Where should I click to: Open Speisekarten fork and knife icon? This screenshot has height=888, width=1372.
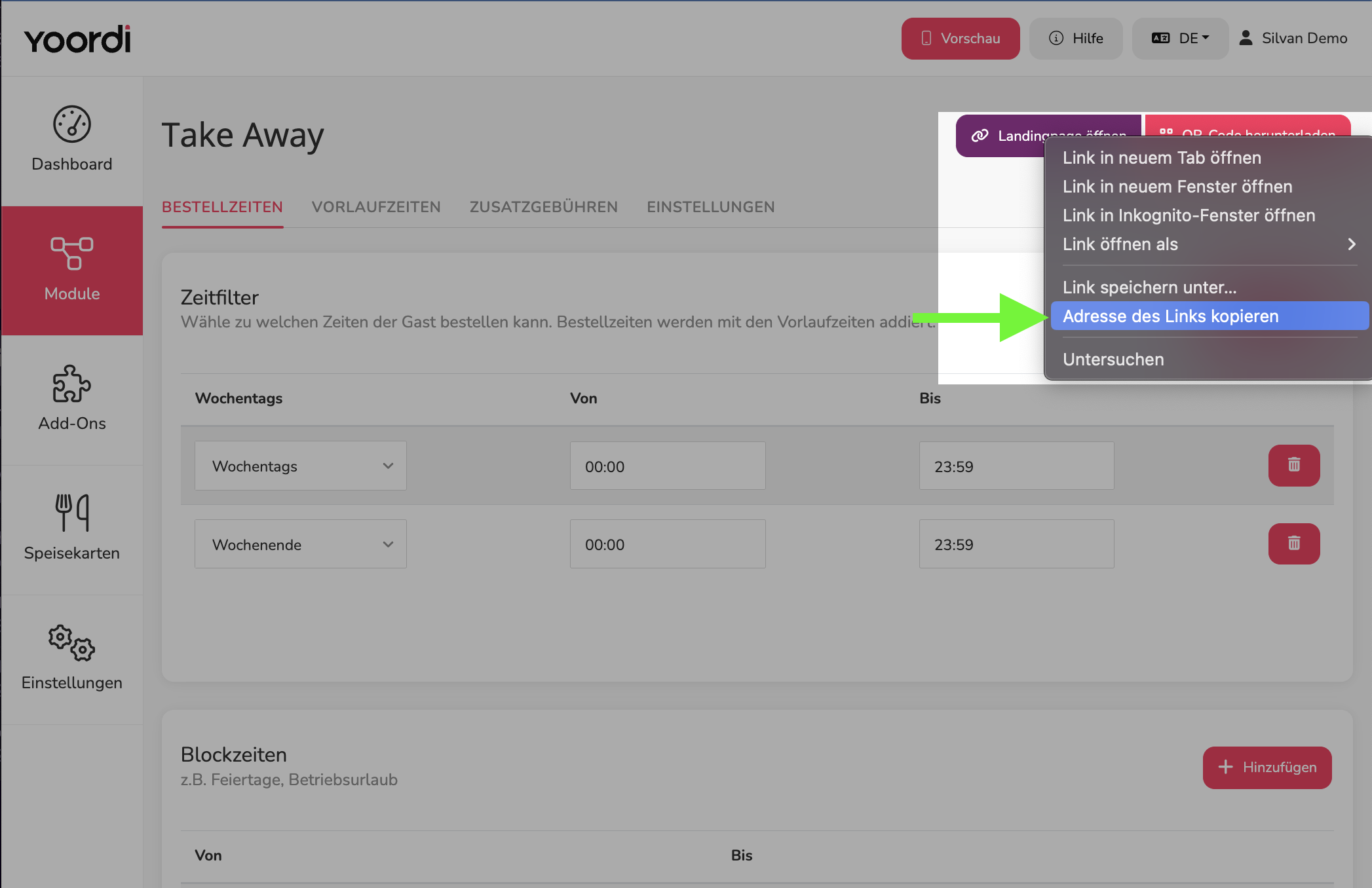click(72, 513)
